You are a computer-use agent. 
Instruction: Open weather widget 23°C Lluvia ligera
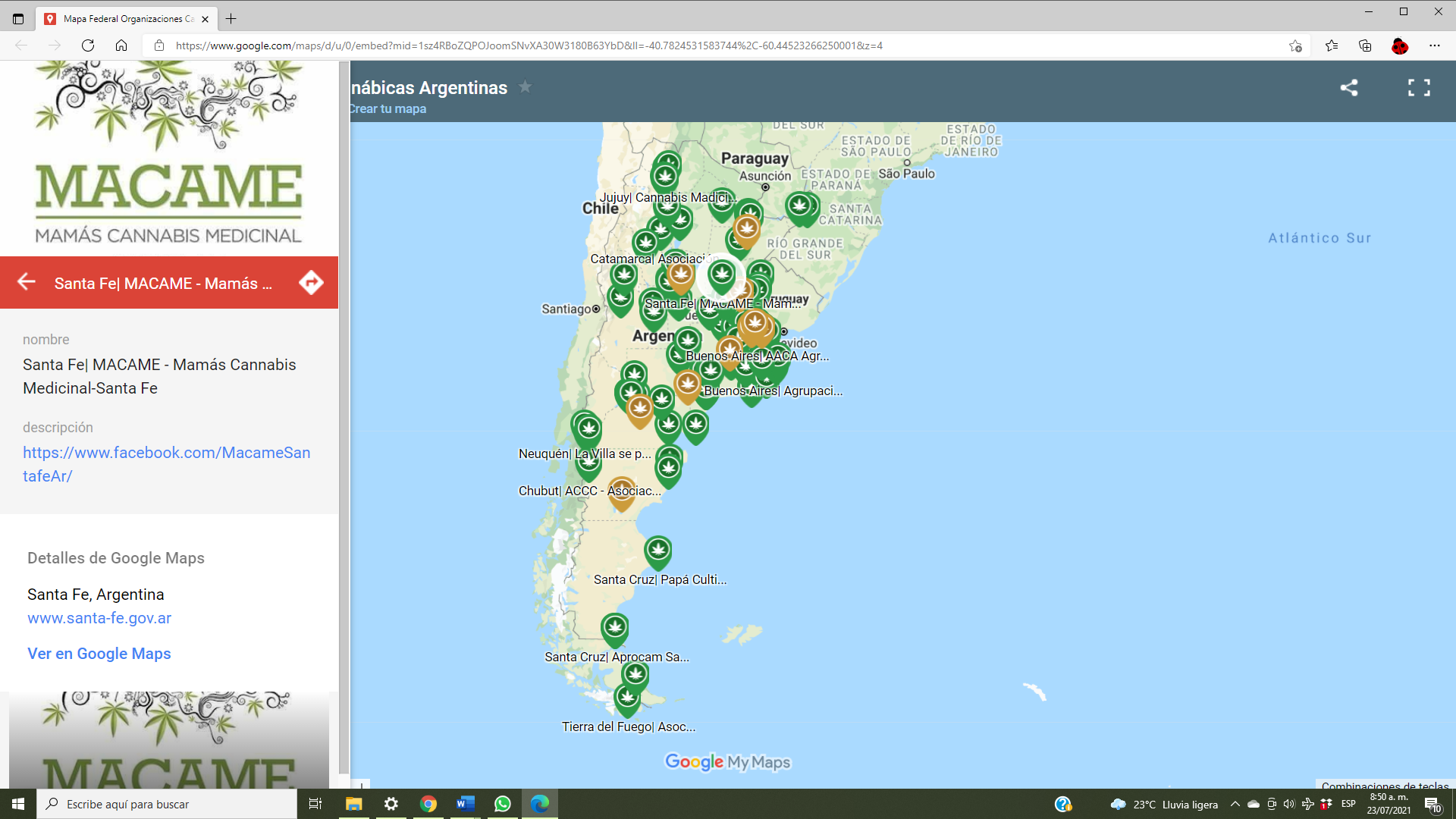(x=1164, y=805)
